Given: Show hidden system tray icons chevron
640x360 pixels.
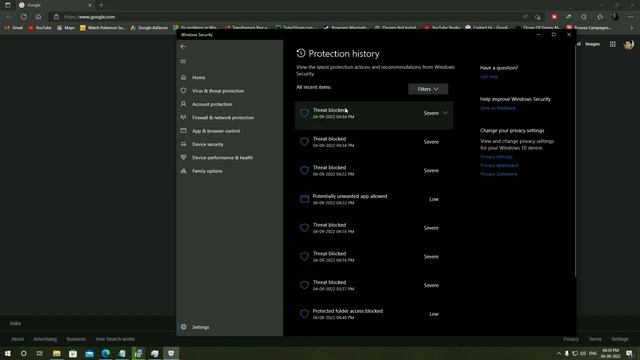Looking at the screenshot, I should [x=559, y=353].
